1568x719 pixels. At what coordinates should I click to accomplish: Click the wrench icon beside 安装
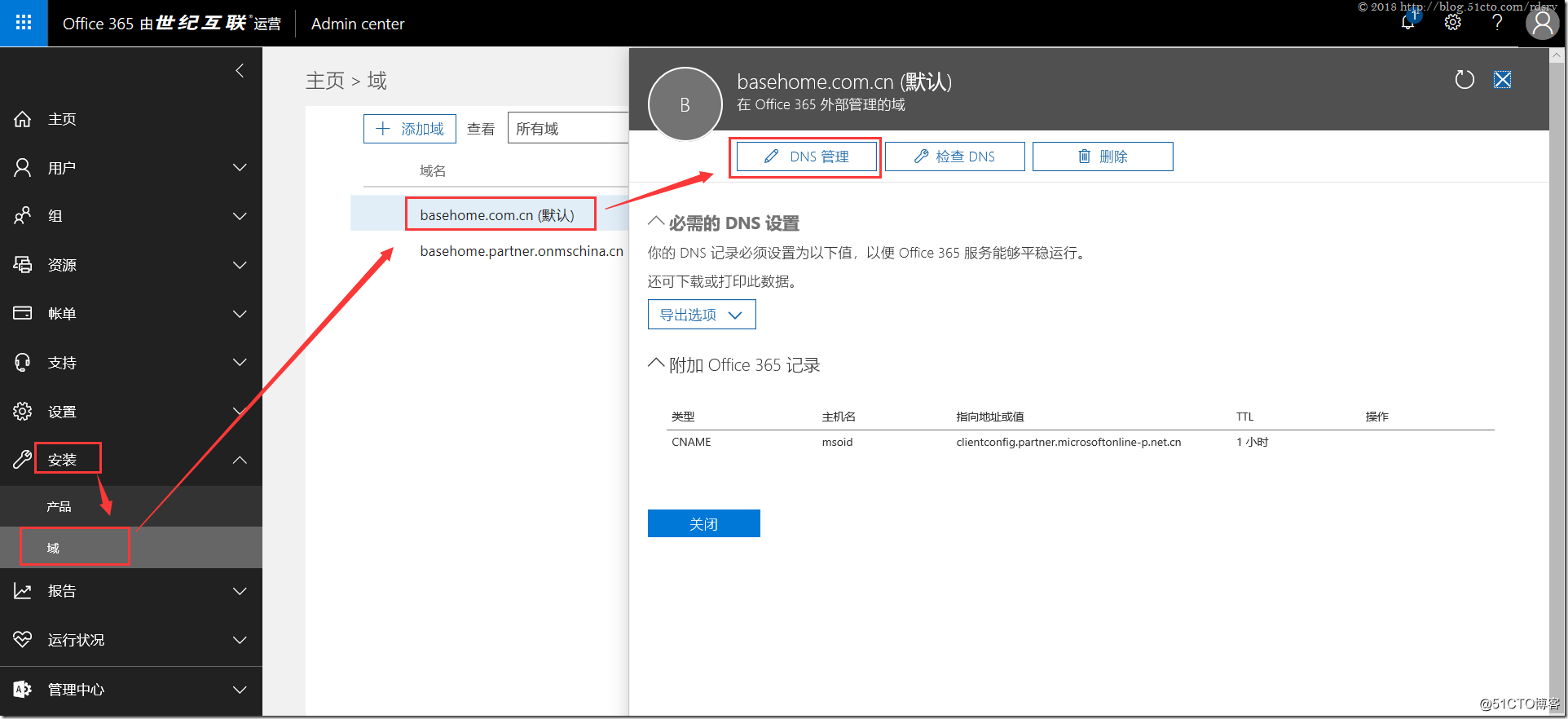point(23,460)
